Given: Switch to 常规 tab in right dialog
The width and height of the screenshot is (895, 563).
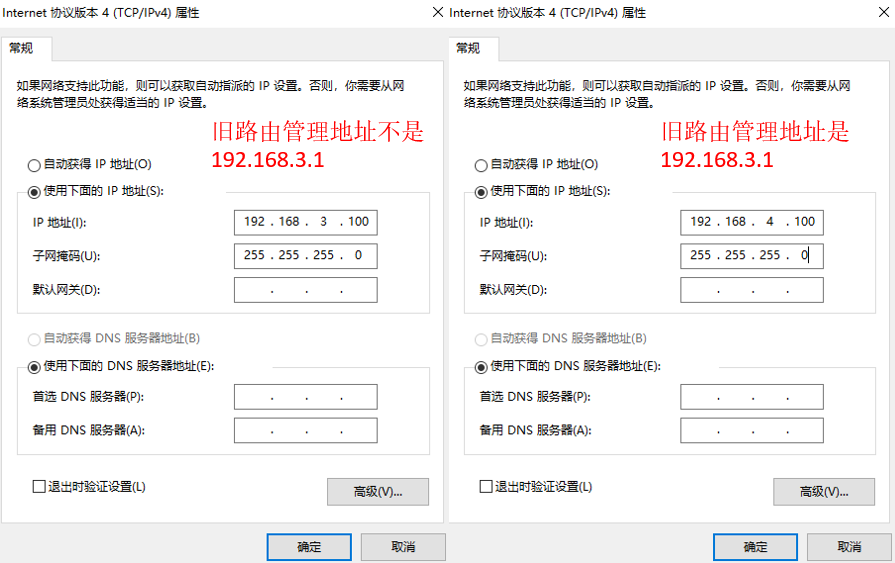Looking at the screenshot, I should pyautogui.click(x=468, y=48).
